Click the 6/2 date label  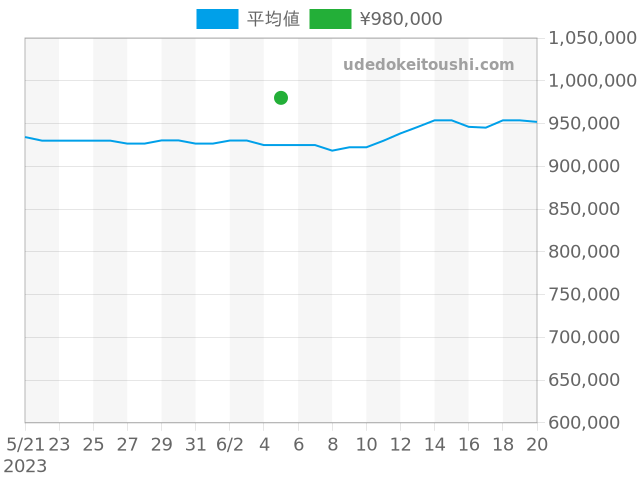[230, 444]
